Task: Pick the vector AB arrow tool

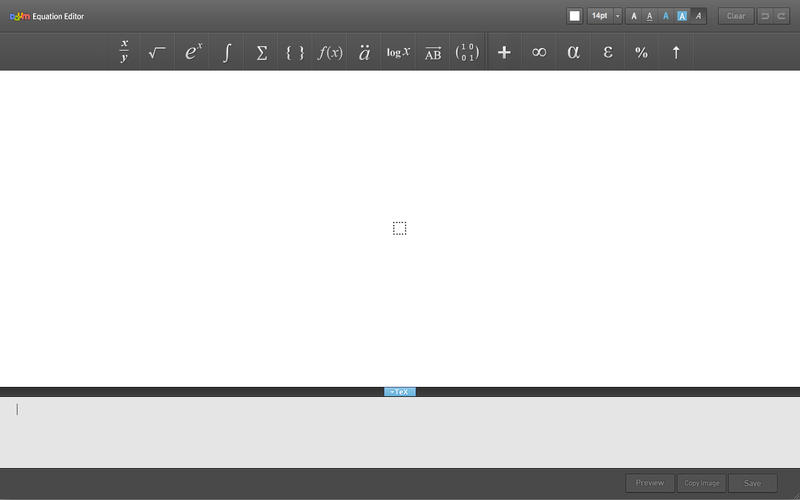Action: click(433, 52)
